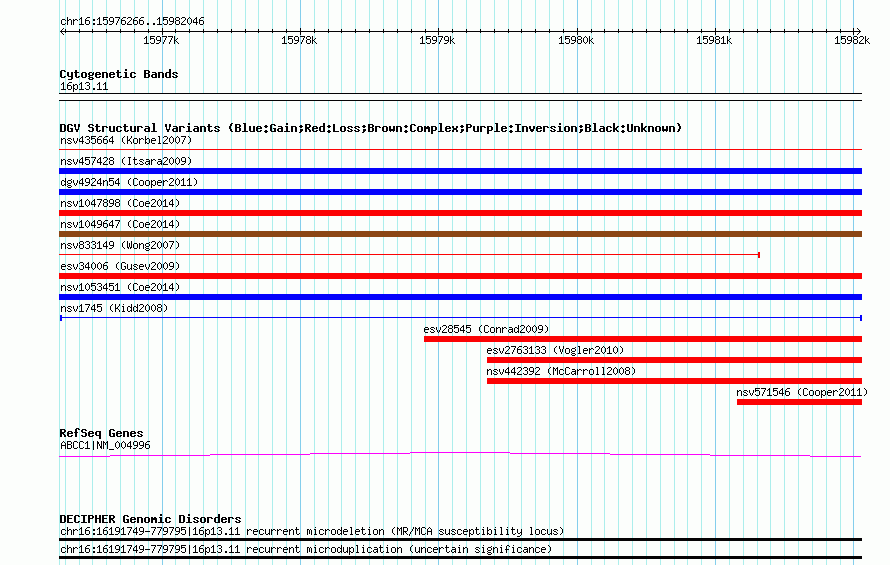
Task: Select the nsv442392 red loss bar
Action: (x=674, y=381)
